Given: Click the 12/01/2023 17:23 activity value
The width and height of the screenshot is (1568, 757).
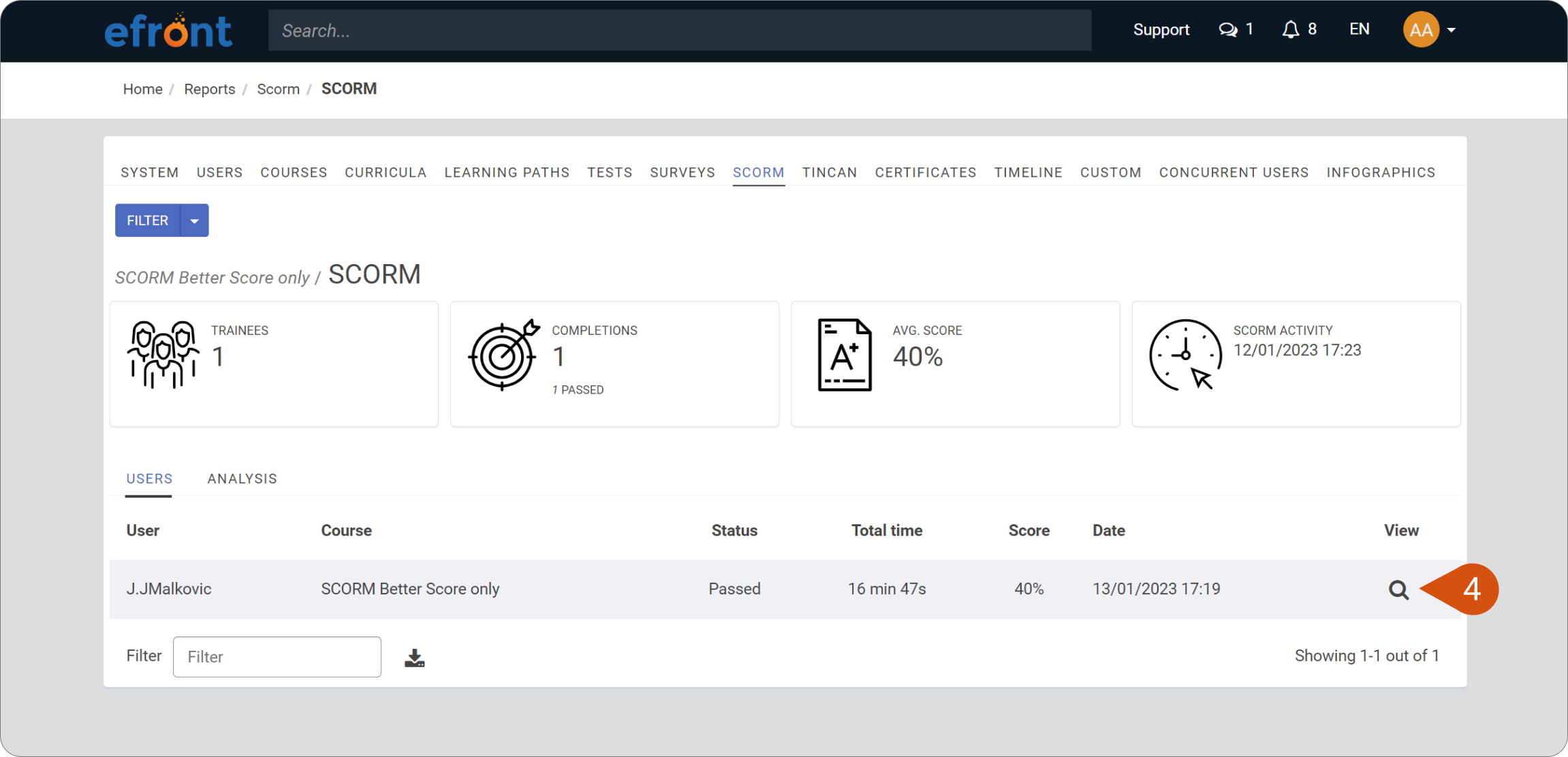Looking at the screenshot, I should coord(1297,350).
